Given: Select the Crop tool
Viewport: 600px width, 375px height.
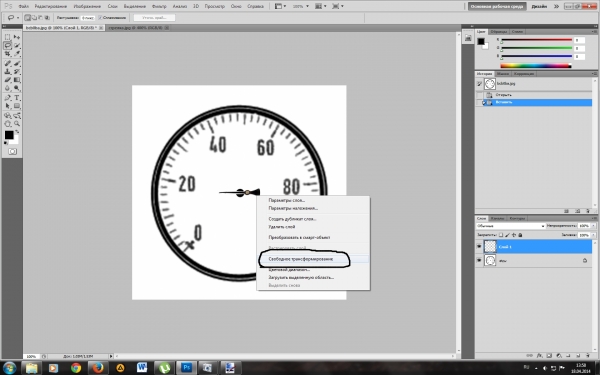Looking at the screenshot, I should (x=7, y=54).
